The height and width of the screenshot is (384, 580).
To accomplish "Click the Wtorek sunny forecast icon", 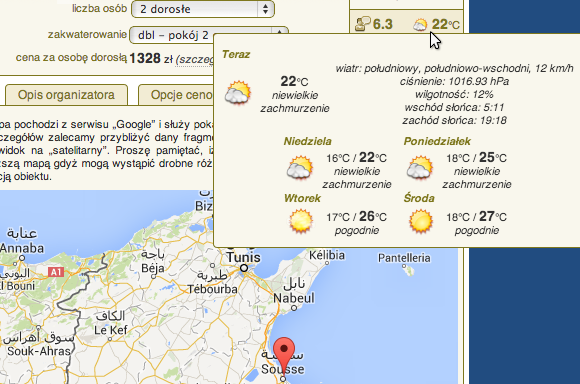I will click(x=301, y=221).
